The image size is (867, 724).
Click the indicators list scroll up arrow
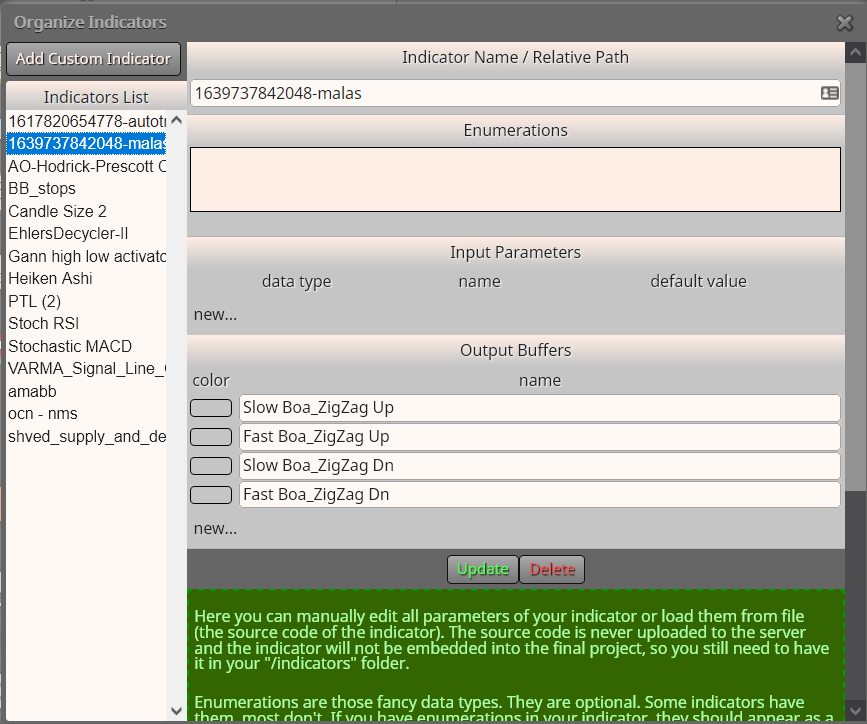(x=176, y=120)
